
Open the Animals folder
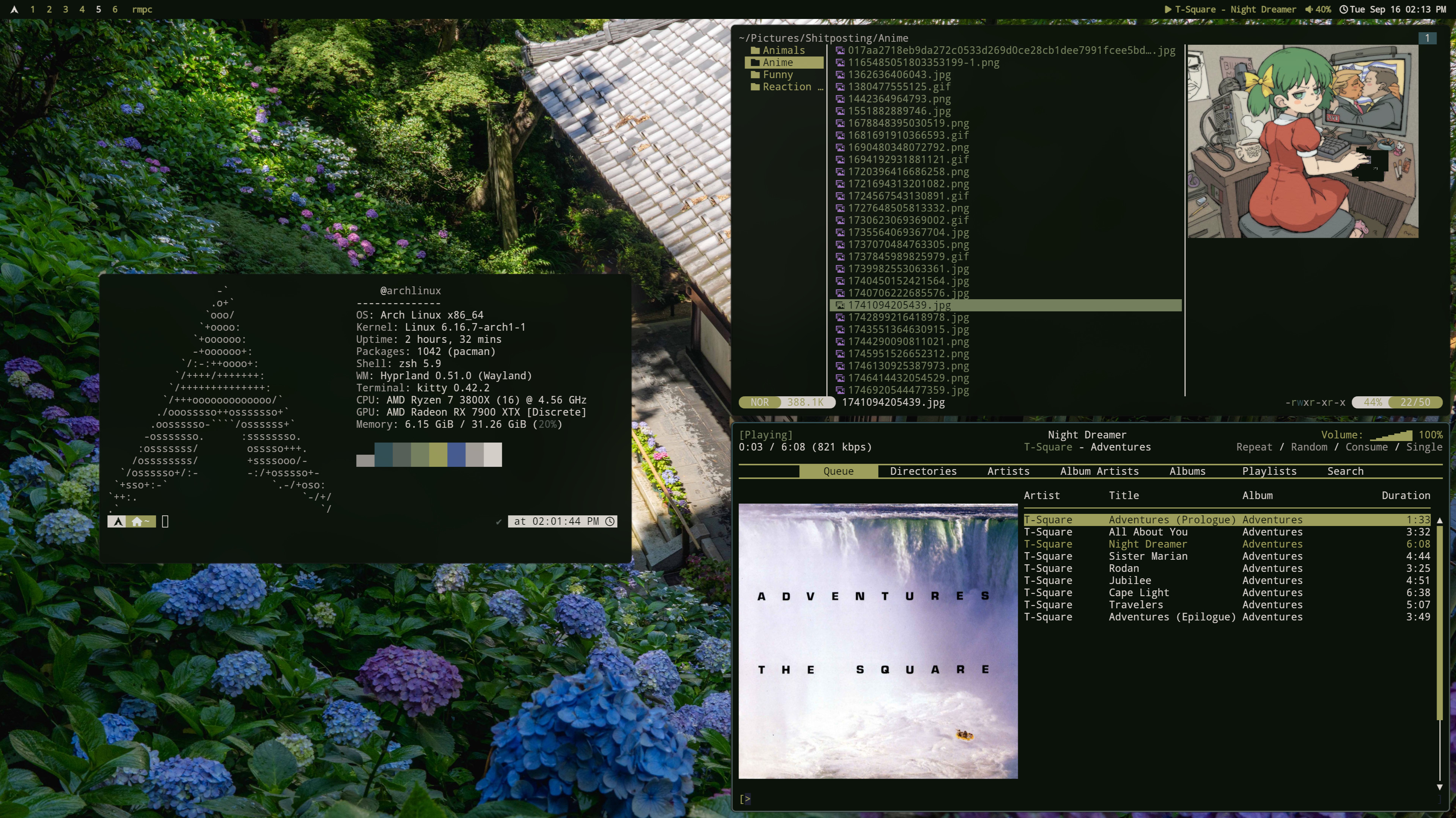point(783,50)
